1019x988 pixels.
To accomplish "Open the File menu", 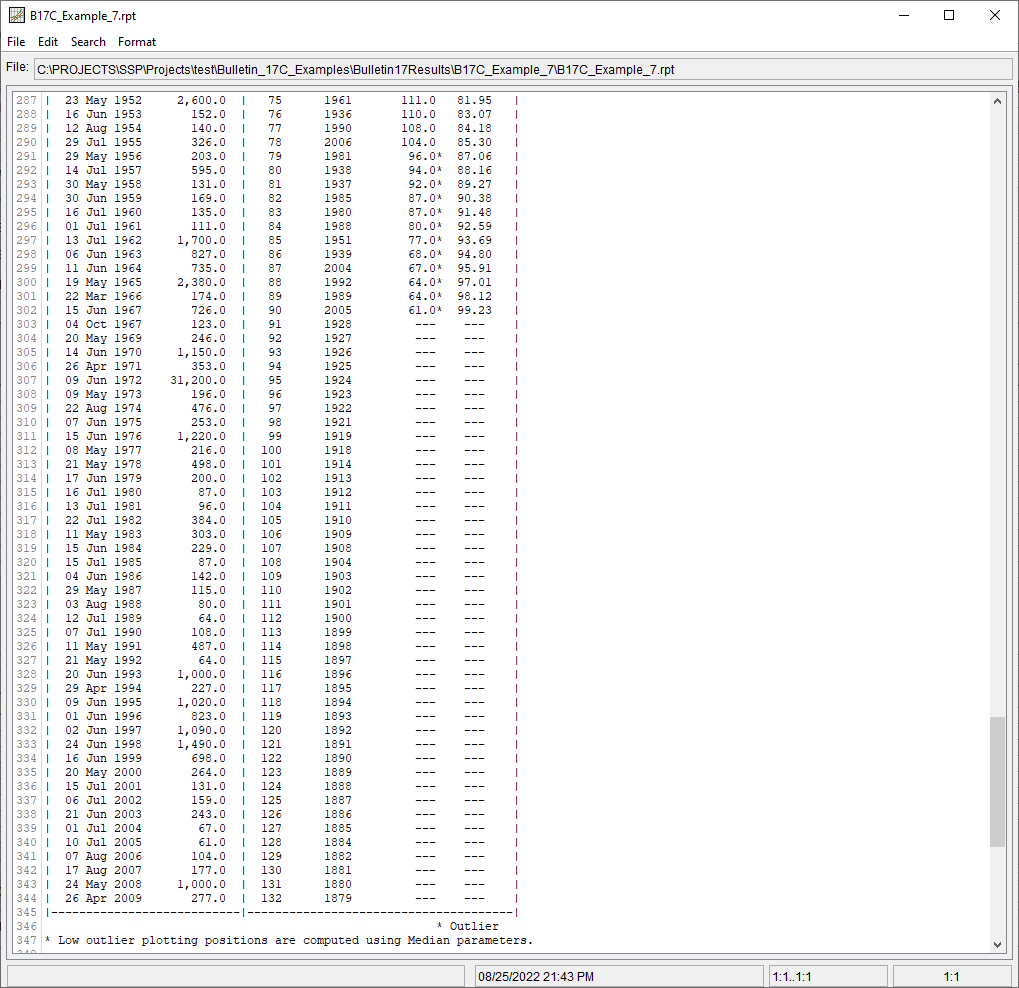I will pos(16,42).
